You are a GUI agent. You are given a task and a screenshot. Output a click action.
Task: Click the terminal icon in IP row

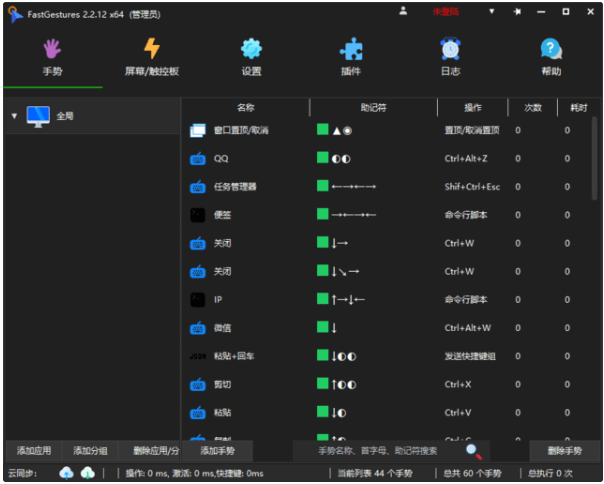coord(198,300)
